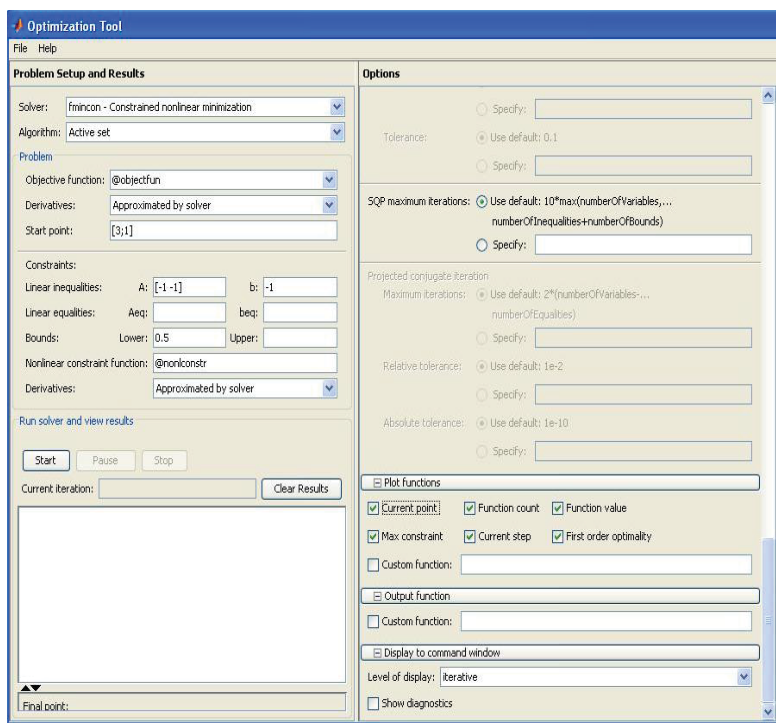Open the Objective function dropdown
The image size is (783, 728).
point(329,180)
